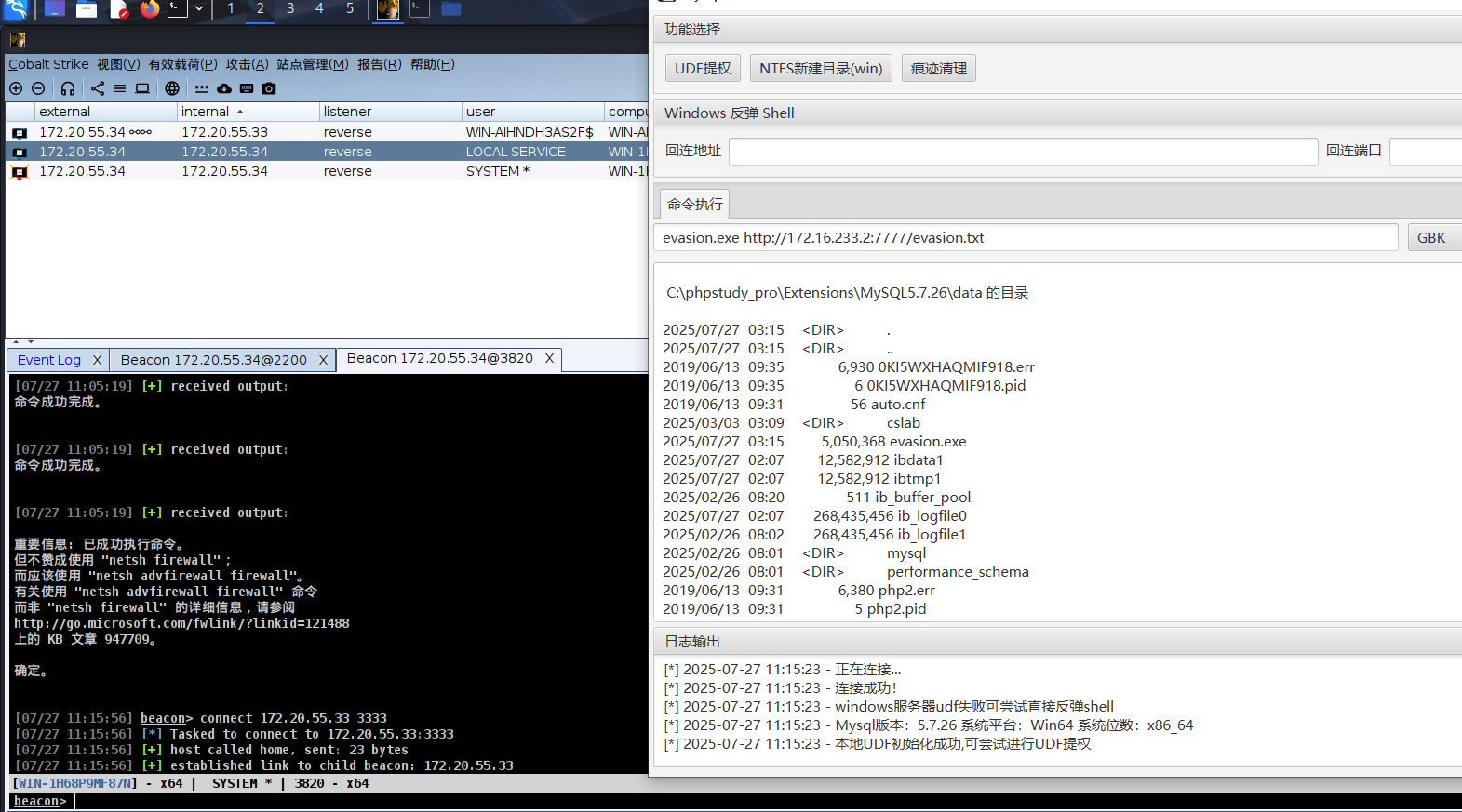Viewport: 1462px width, 812px height.
Task: Open credentials via the asterisks-underline icon
Action: tap(202, 88)
